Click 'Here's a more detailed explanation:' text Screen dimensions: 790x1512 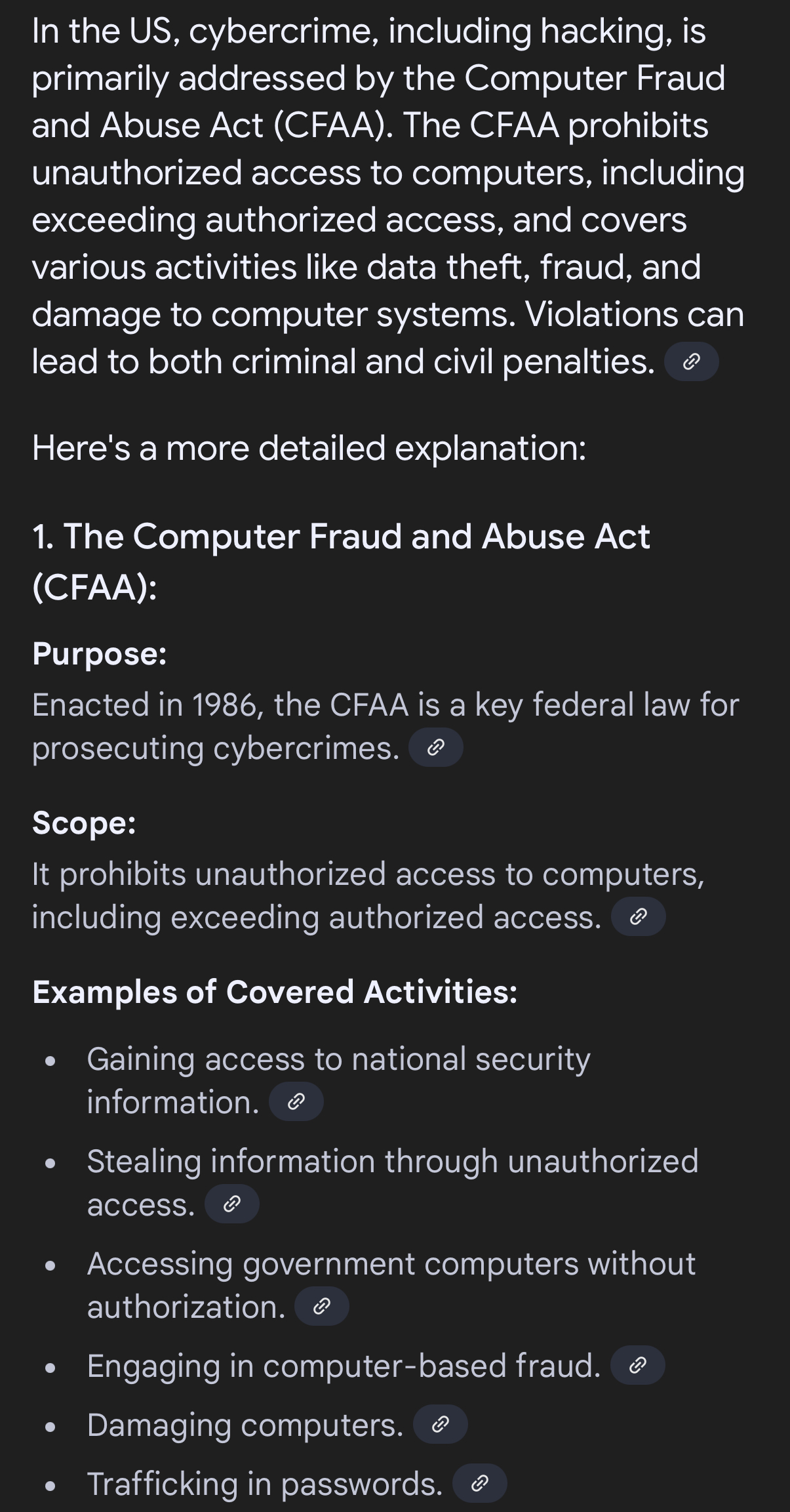pyautogui.click(x=309, y=449)
